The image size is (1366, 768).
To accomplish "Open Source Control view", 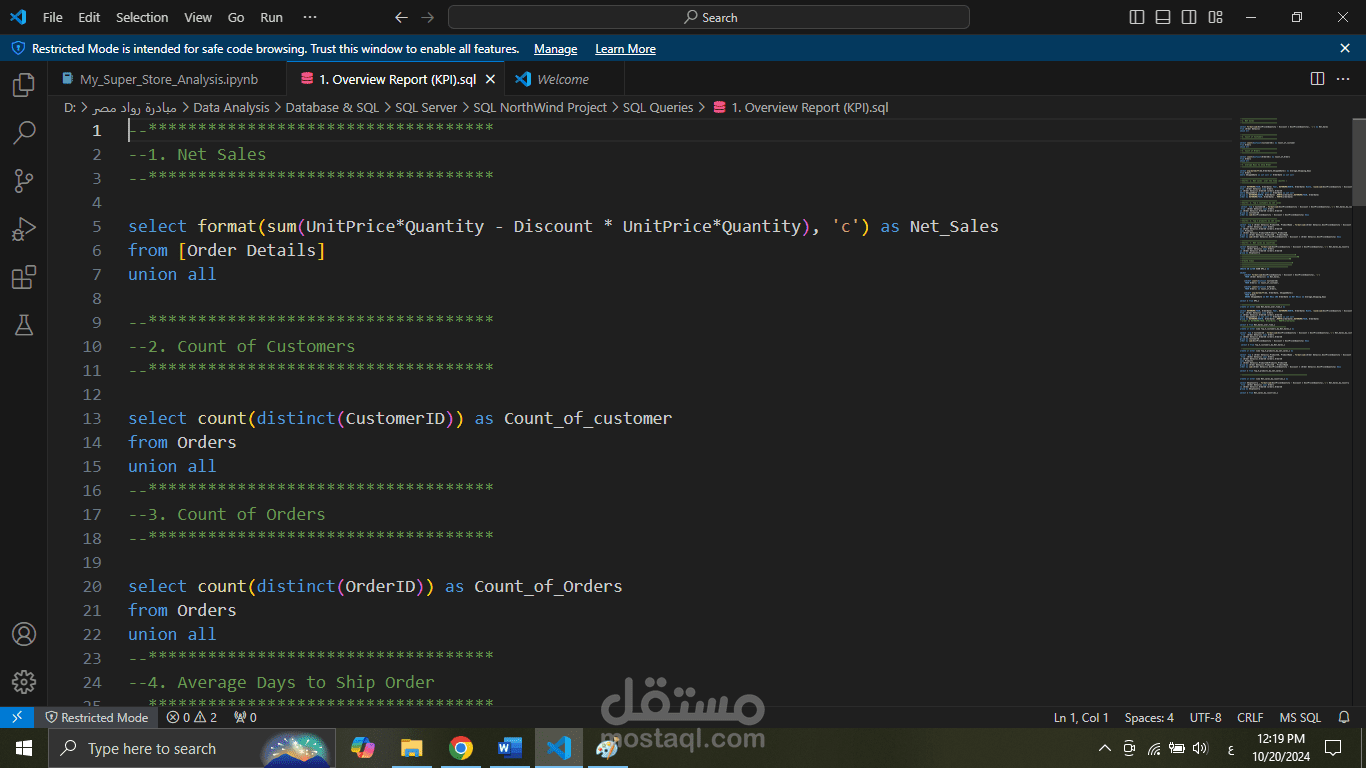I will coord(24,180).
